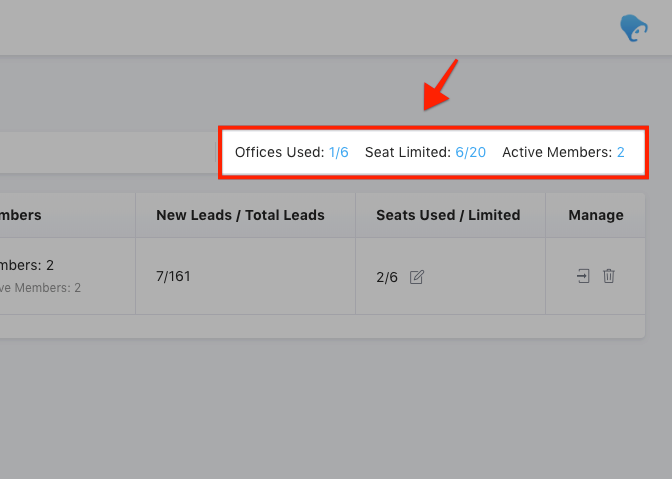This screenshot has width=672, height=479.
Task: Click the search input field beside summary
Action: (x=108, y=153)
